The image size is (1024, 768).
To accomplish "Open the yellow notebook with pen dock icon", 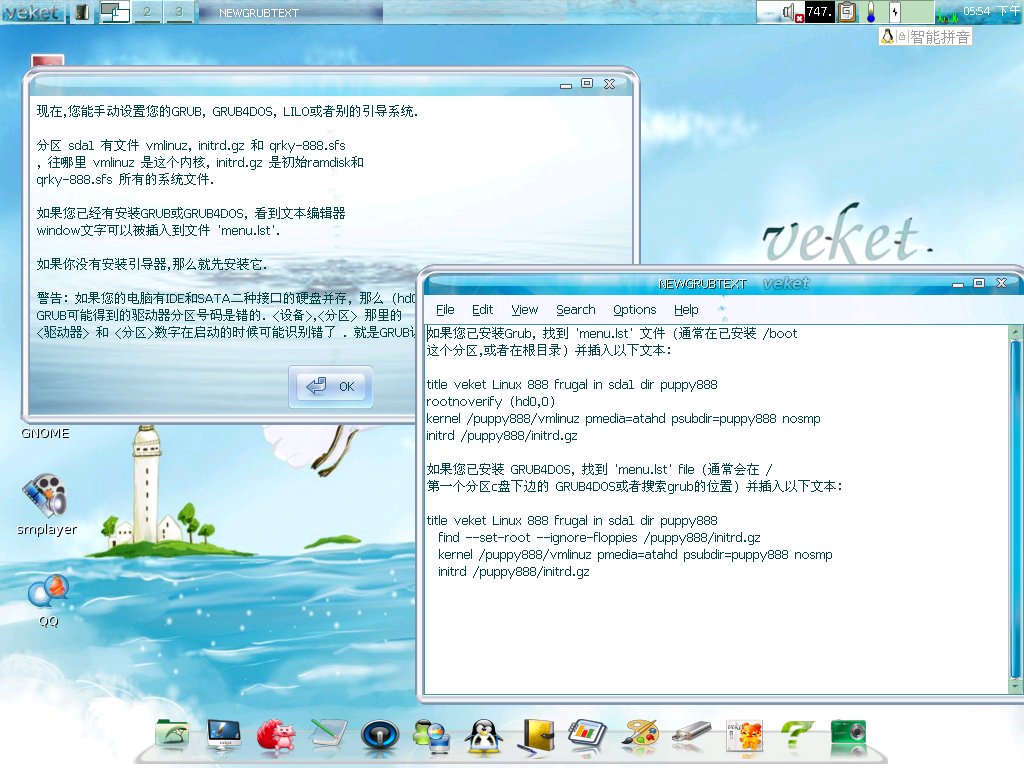I will coord(537,736).
